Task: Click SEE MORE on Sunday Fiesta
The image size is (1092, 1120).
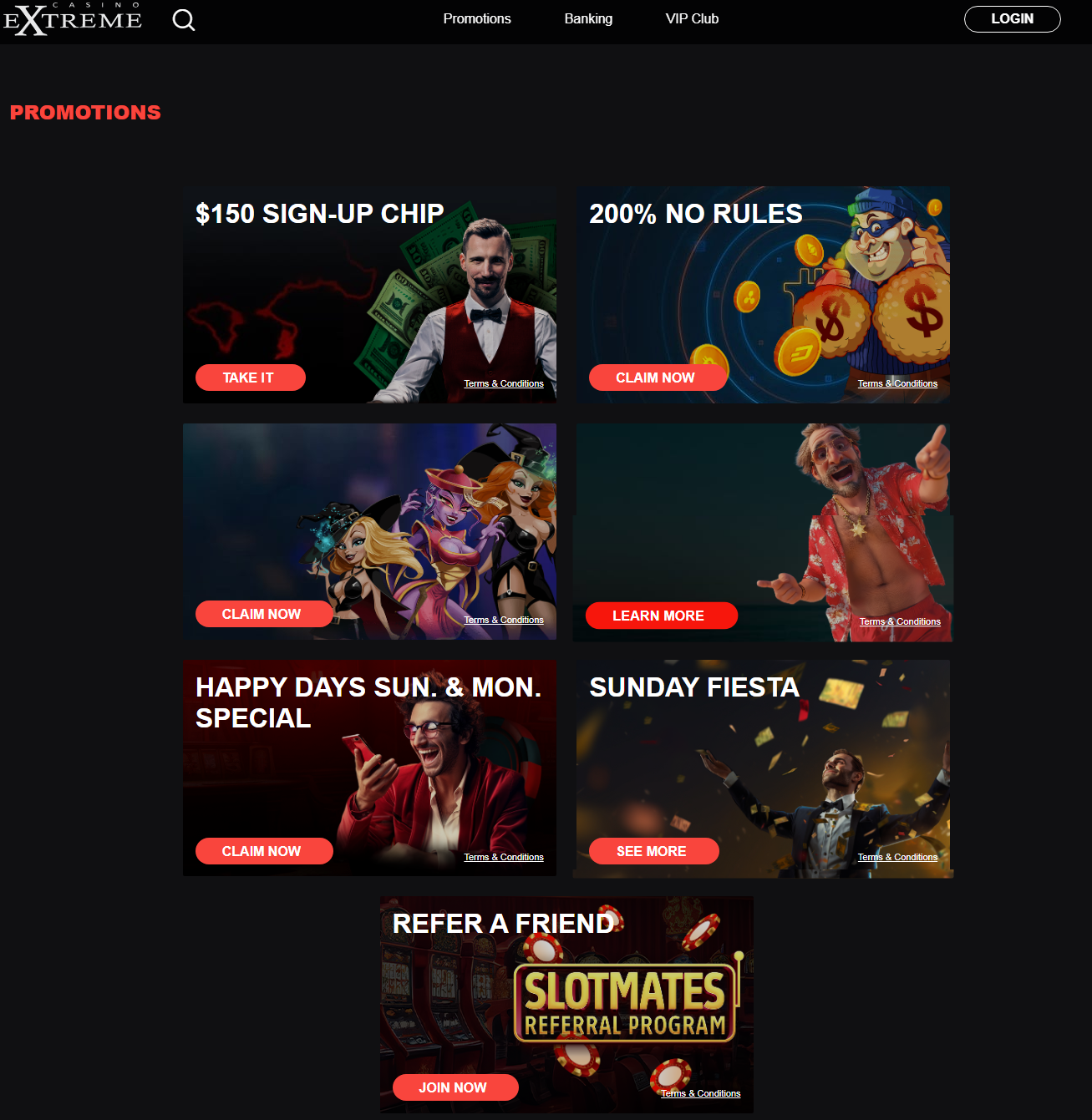Action: click(x=653, y=851)
